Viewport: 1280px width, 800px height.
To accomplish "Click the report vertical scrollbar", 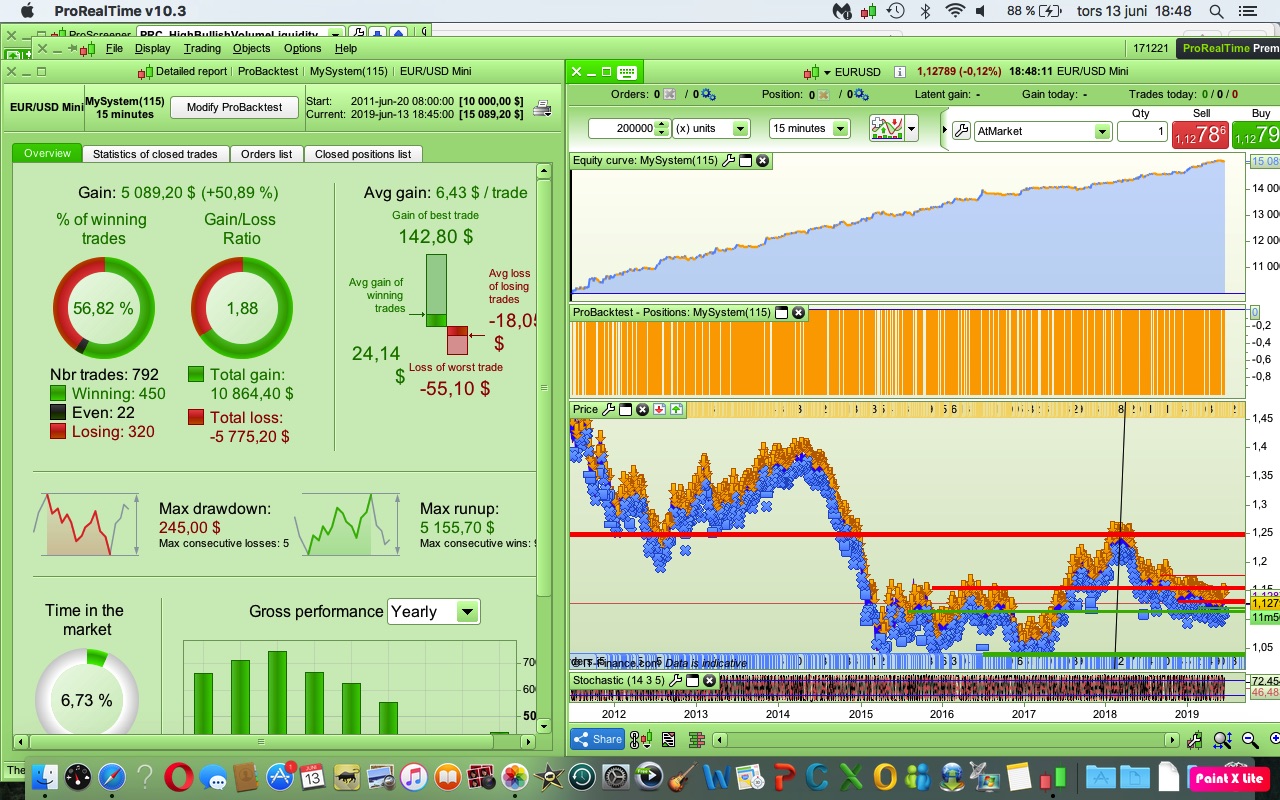I will [544, 450].
